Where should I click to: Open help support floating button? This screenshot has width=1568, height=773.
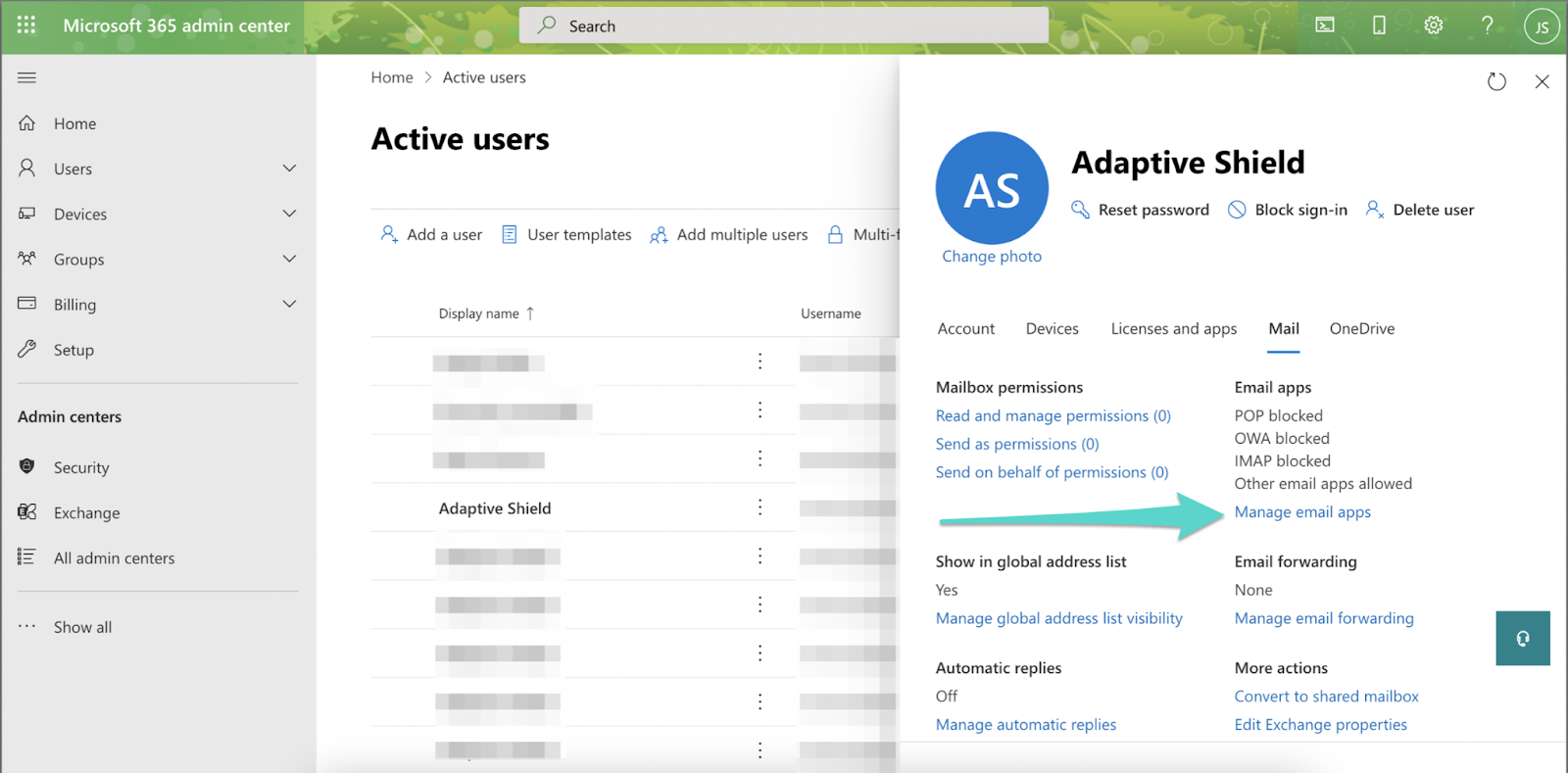(x=1523, y=638)
